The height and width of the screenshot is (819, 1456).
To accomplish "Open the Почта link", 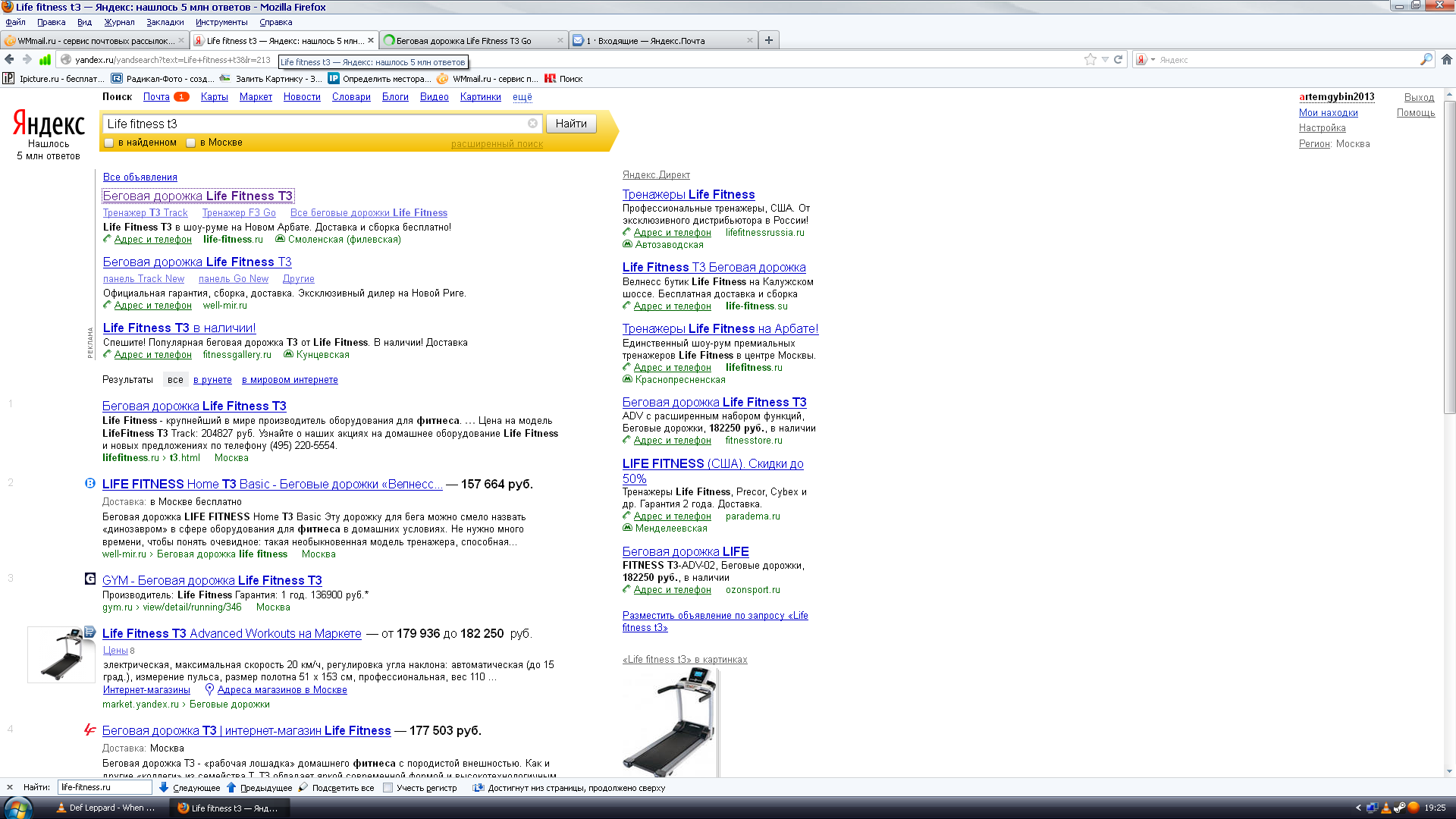I will tap(156, 96).
